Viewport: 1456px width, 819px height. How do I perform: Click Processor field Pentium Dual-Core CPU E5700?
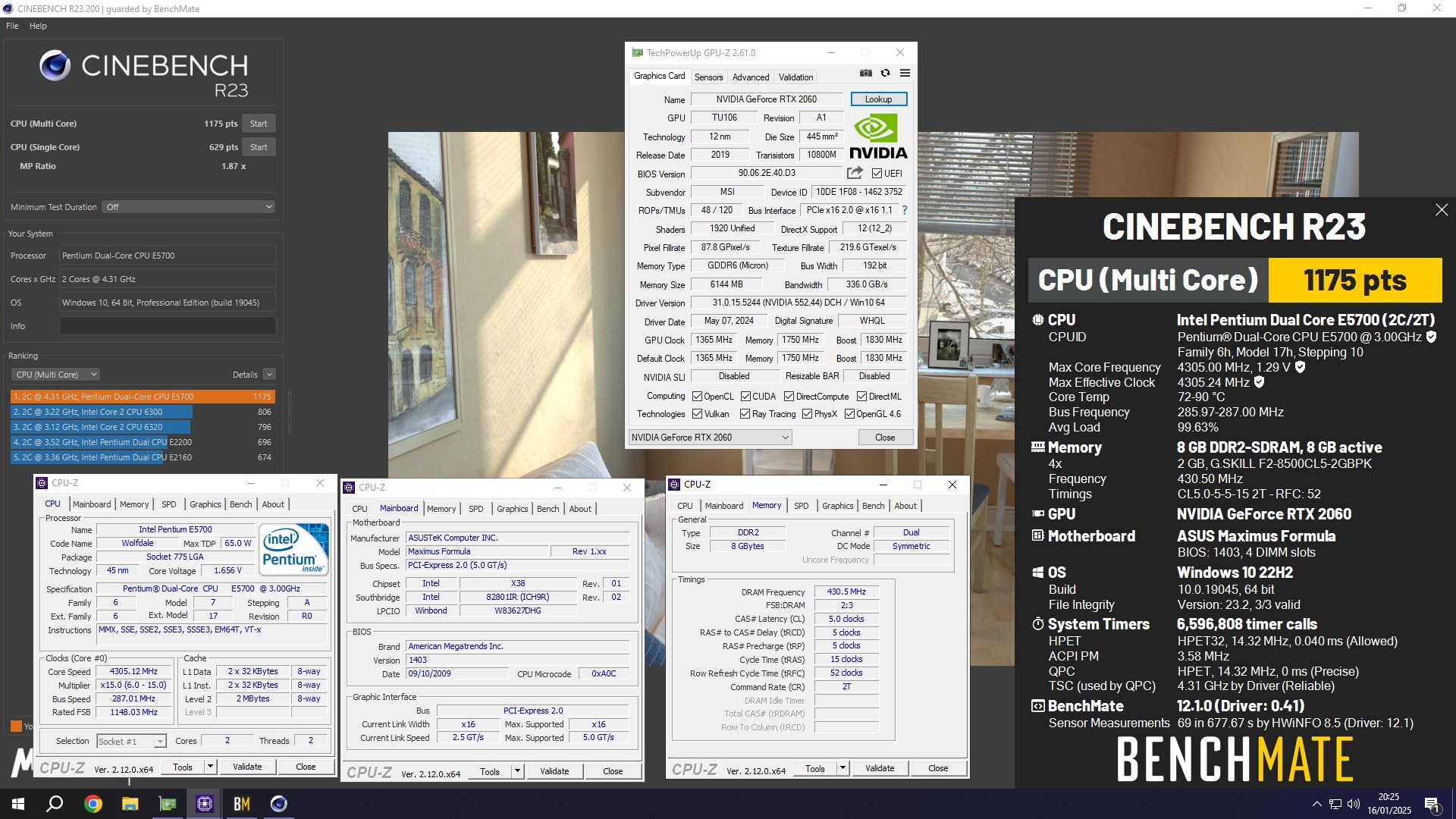(168, 256)
